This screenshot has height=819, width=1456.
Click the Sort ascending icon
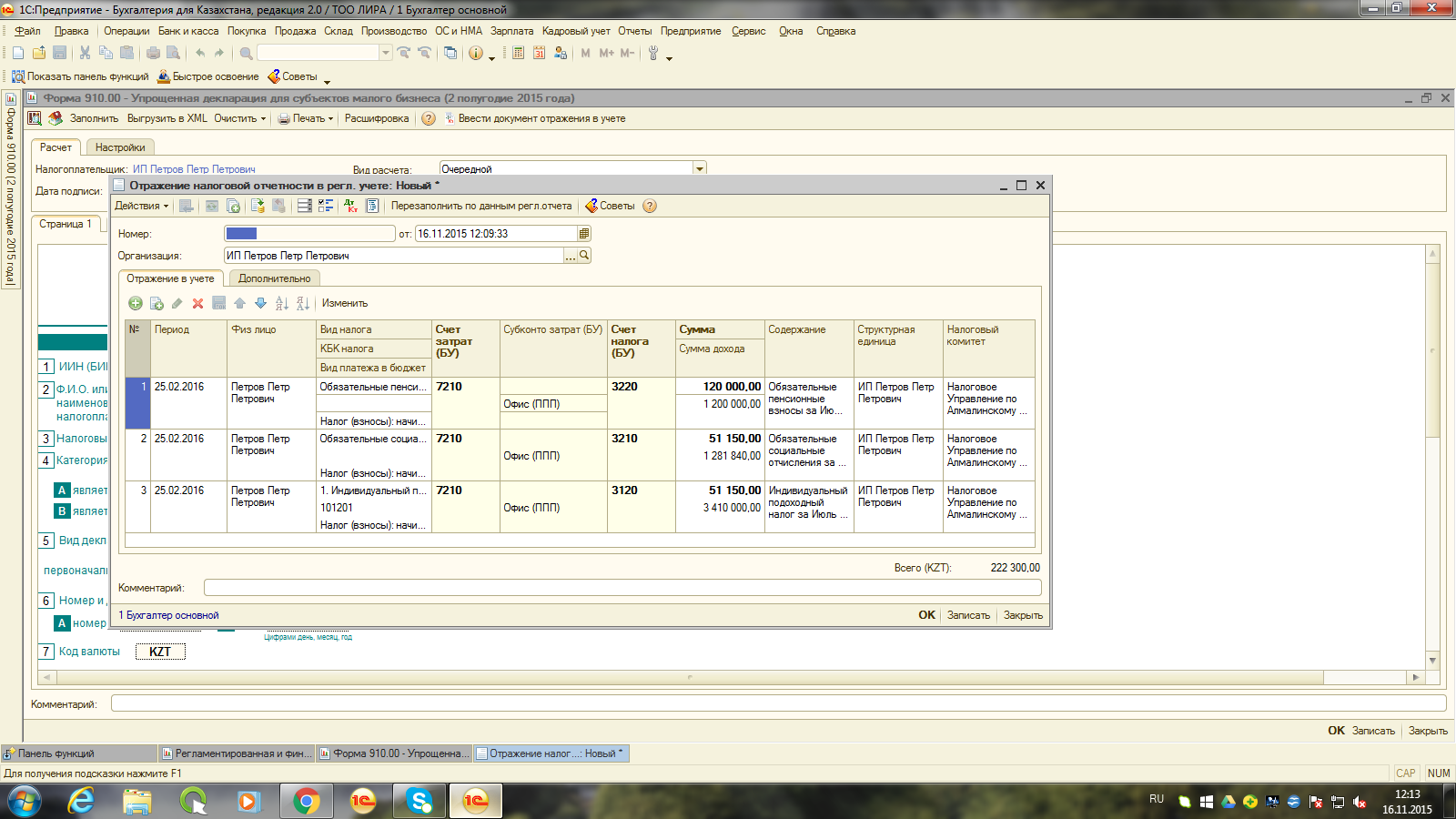pyautogui.click(x=282, y=303)
